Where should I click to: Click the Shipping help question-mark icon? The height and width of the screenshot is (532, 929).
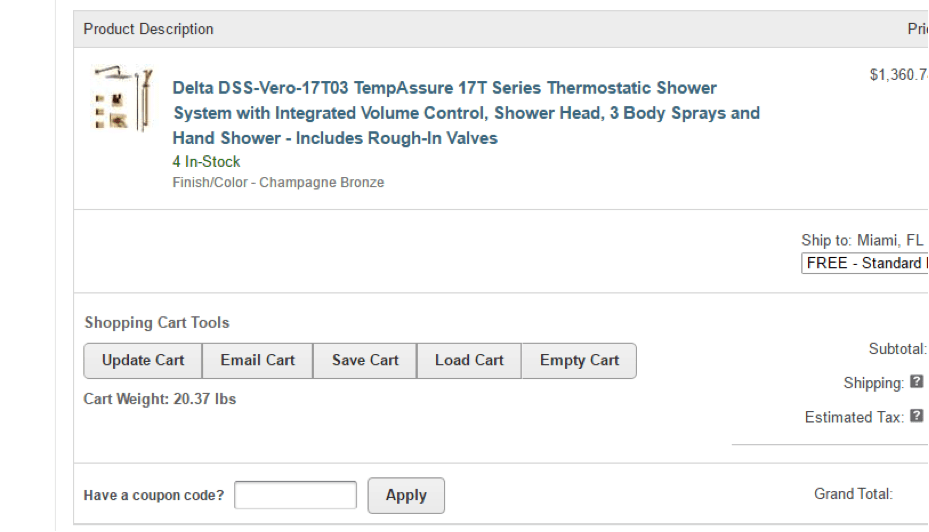tap(917, 382)
